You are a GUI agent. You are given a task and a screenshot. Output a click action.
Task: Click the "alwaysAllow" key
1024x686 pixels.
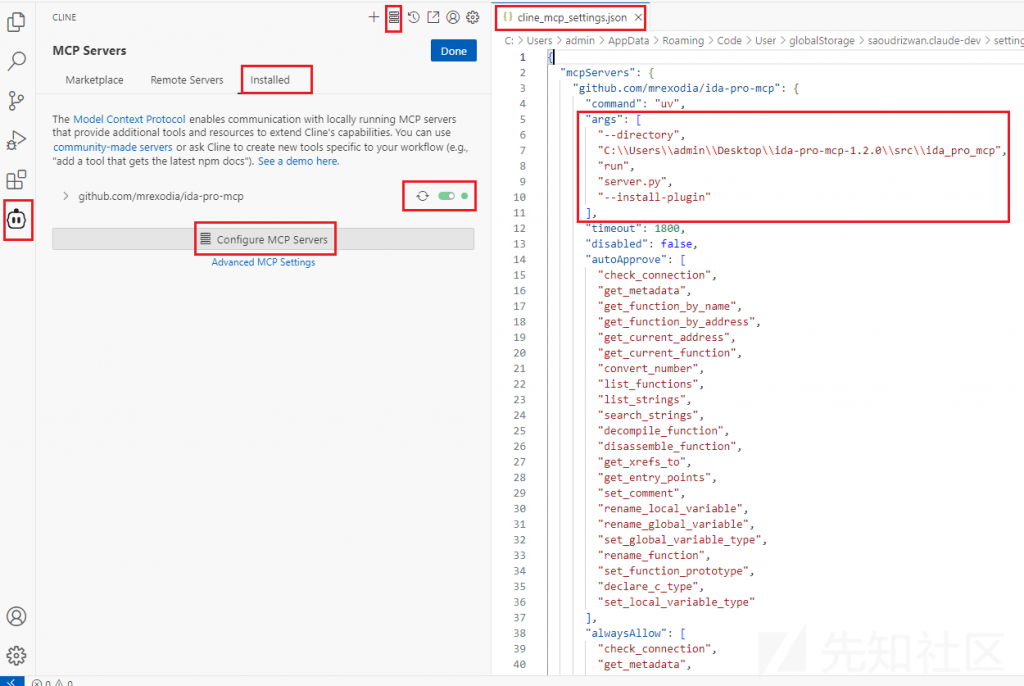pyautogui.click(x=628, y=633)
